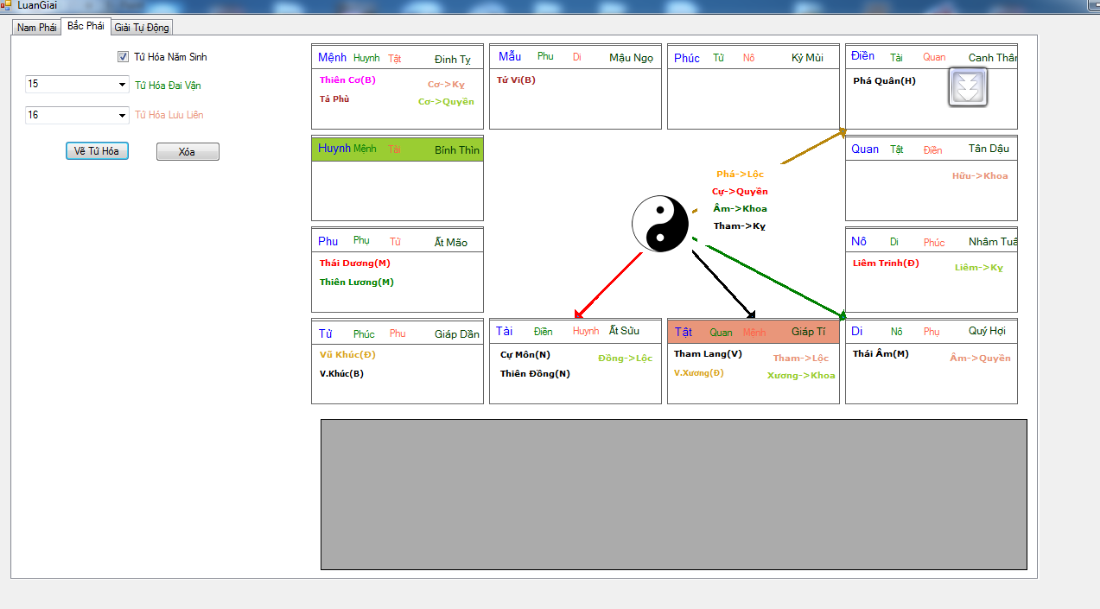Viewport: 1100px width, 609px height.
Task: Select the orange highlighted Tật palace header
Action: (x=753, y=332)
